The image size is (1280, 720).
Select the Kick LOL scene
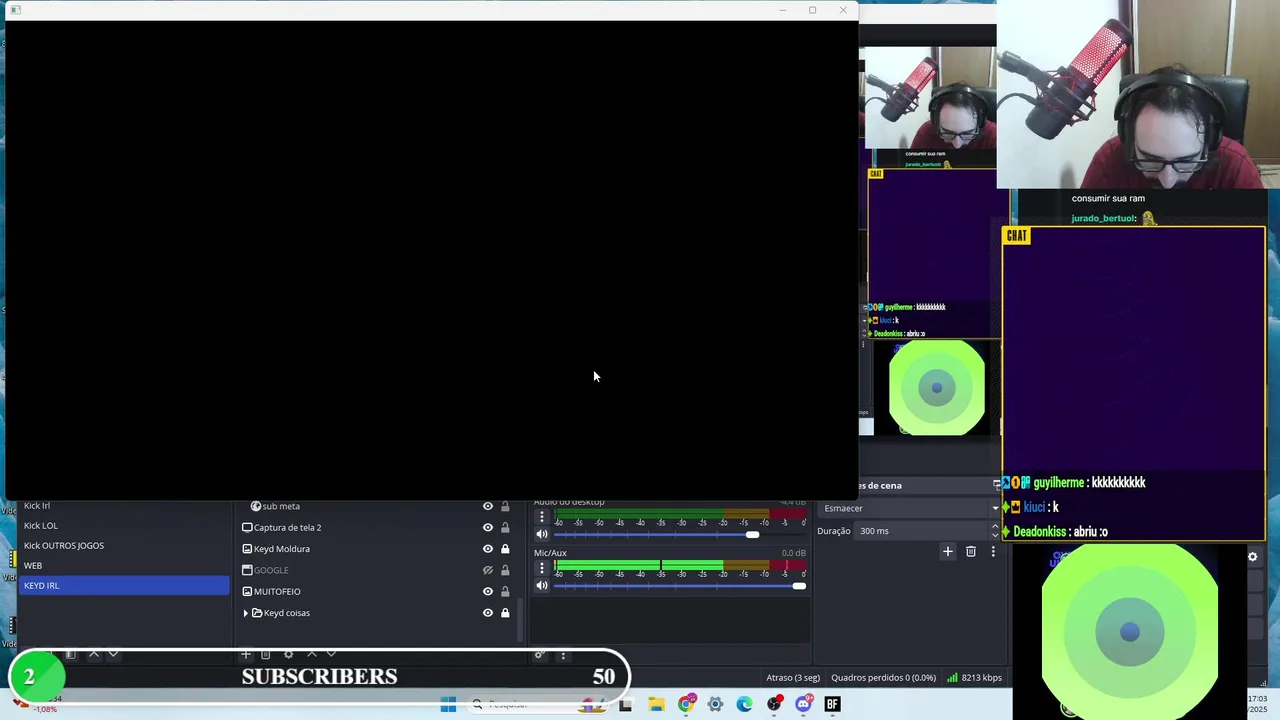(124, 526)
